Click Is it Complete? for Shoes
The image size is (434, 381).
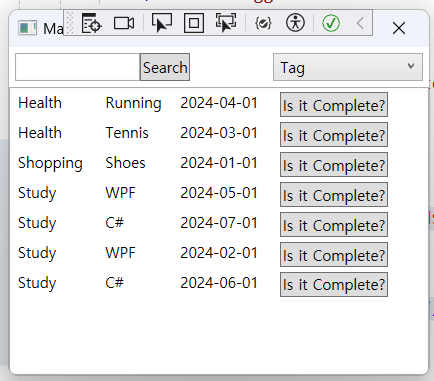pyautogui.click(x=334, y=165)
